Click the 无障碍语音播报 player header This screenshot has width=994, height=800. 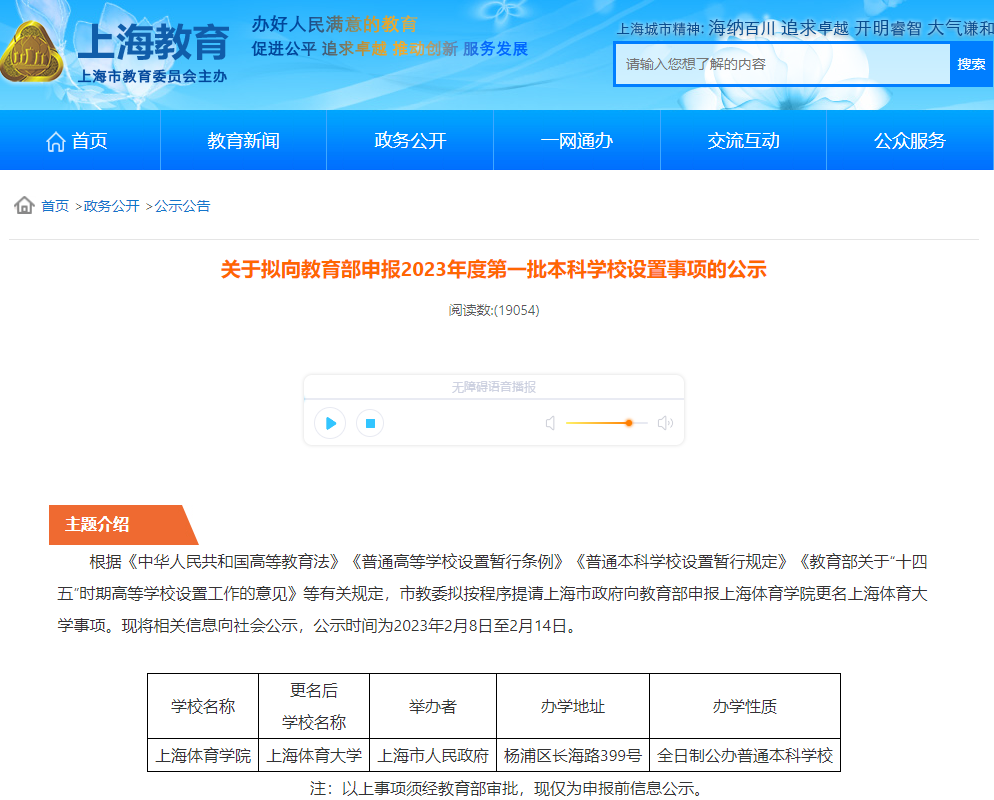pyautogui.click(x=494, y=386)
